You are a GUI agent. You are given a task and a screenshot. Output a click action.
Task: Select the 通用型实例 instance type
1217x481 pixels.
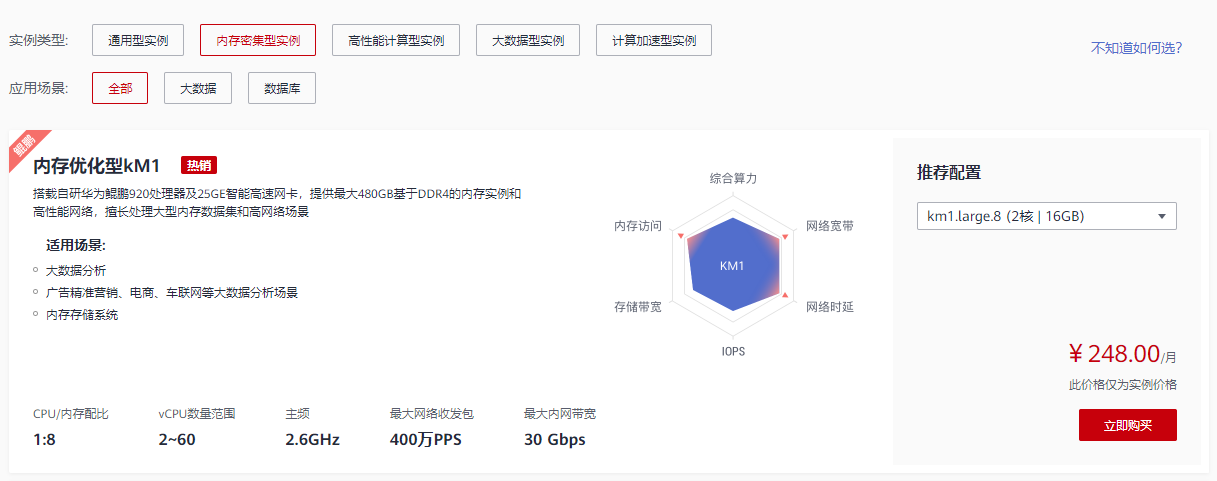click(138, 41)
